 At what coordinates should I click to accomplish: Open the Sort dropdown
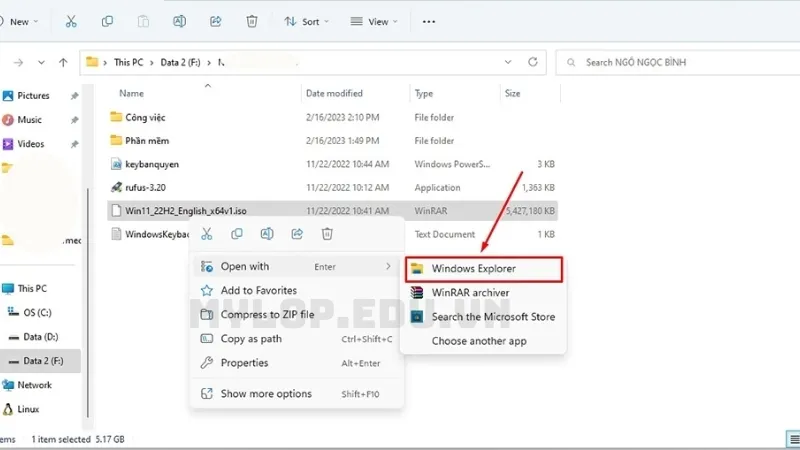coord(307,21)
